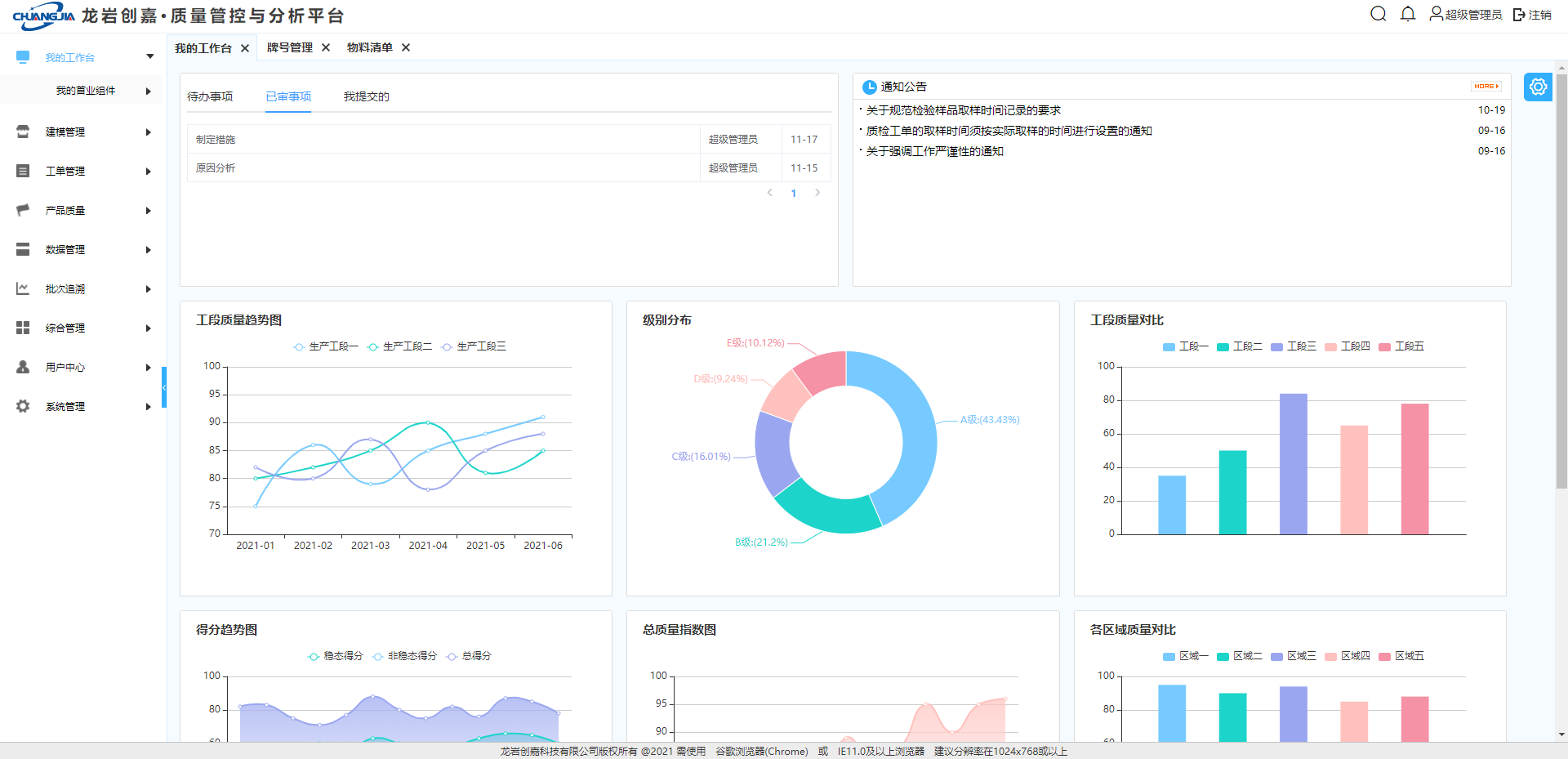This screenshot has height=759, width=1568.
Task: Click the 数据管理 sidebar icon
Action: pos(23,249)
